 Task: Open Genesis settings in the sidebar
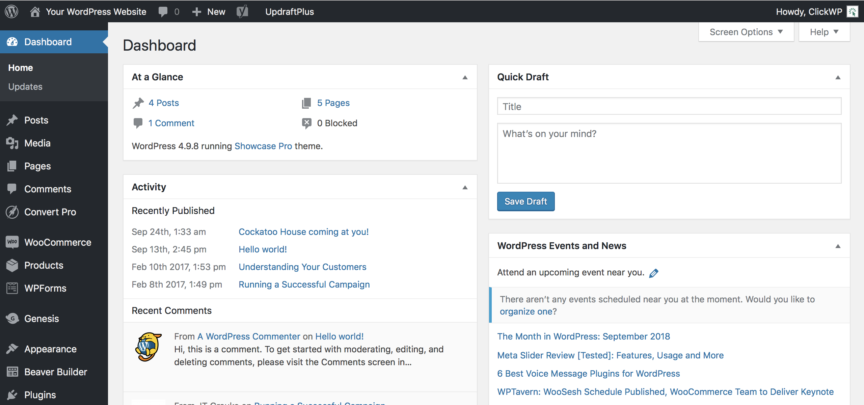tap(42, 318)
